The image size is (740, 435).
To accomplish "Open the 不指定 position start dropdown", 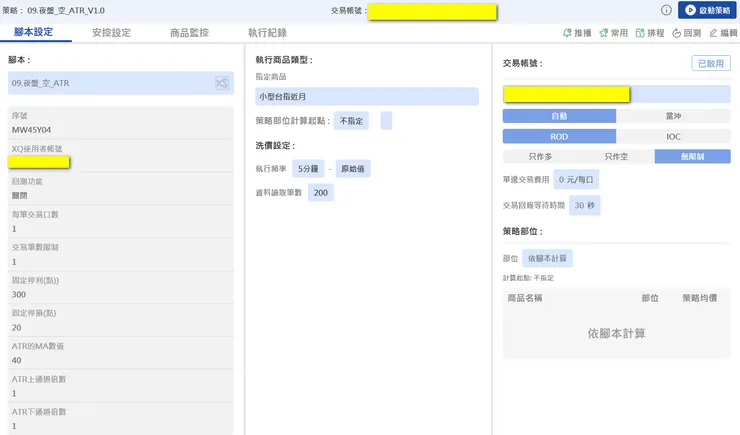I will [x=351, y=120].
